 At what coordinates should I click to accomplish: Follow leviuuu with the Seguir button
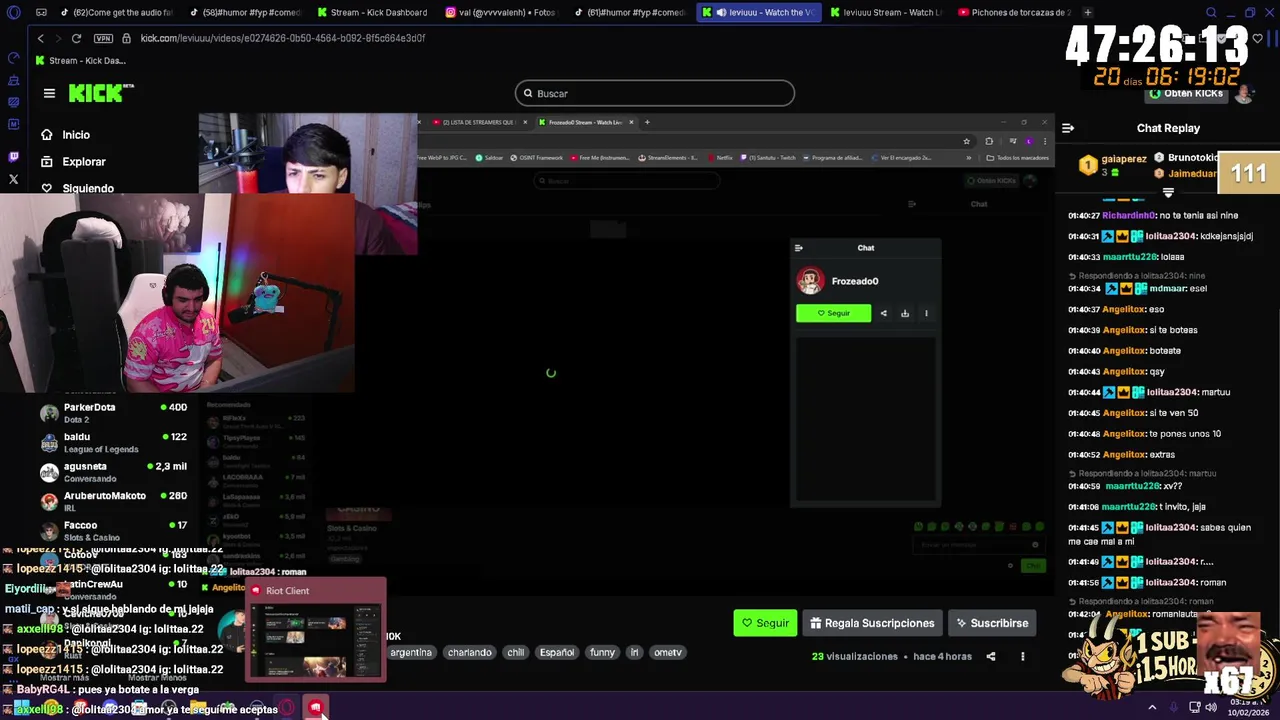(x=765, y=623)
